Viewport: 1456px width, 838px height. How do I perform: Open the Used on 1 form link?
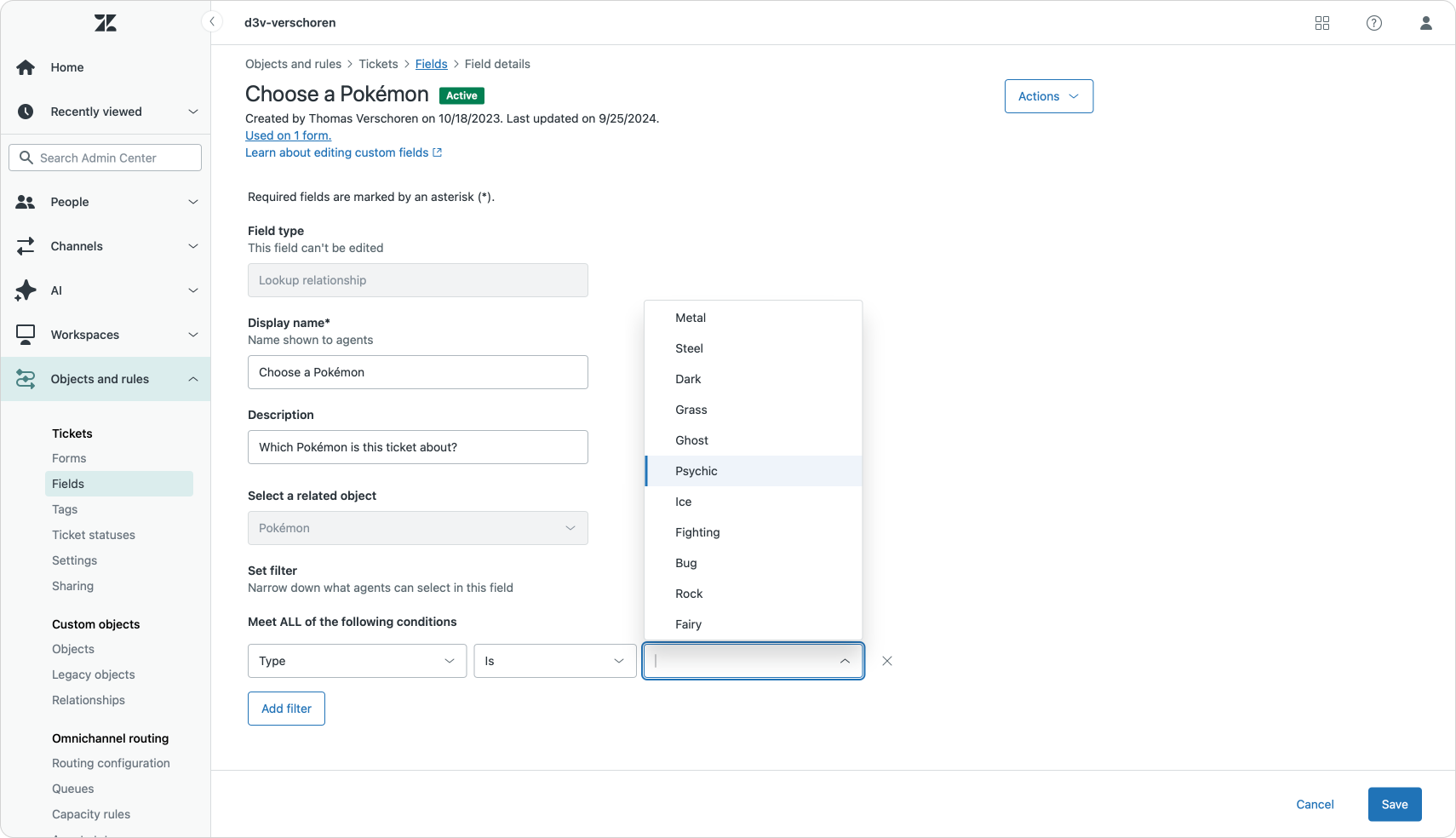tap(288, 135)
